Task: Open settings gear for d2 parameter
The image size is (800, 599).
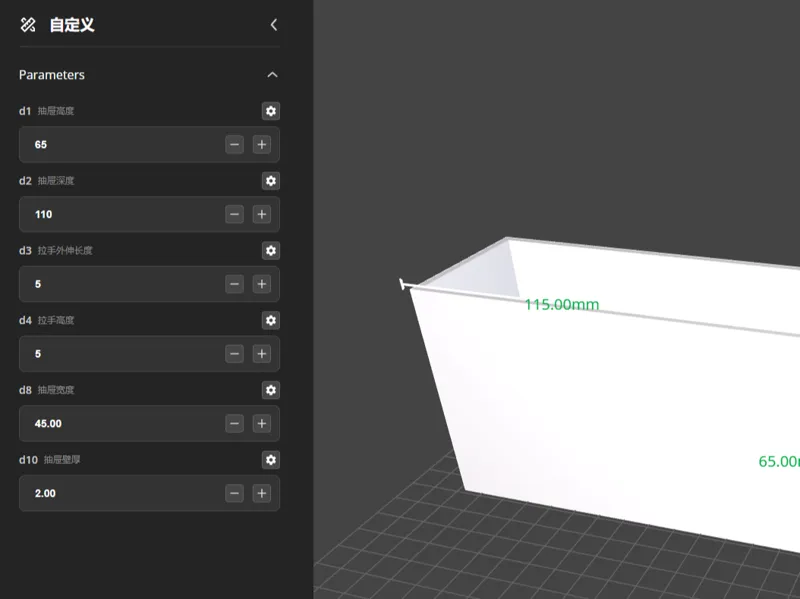Action: click(x=271, y=181)
